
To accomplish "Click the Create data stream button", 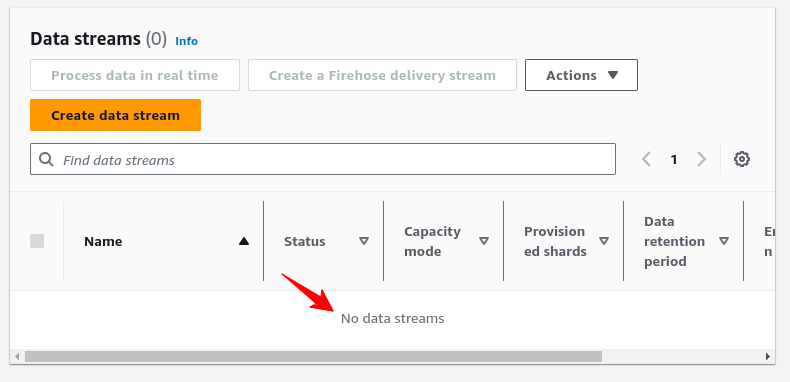I will pyautogui.click(x=115, y=115).
